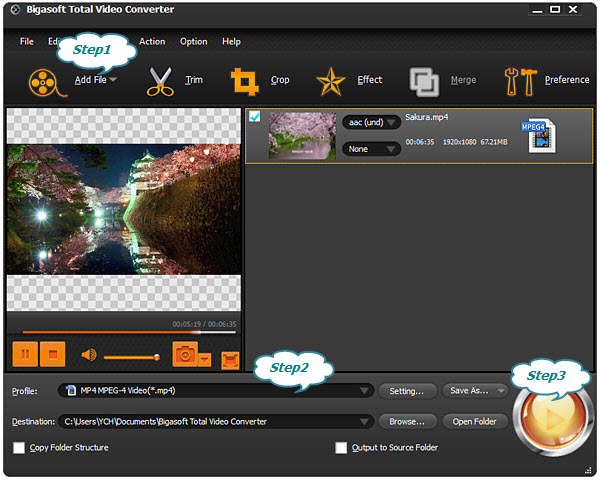Click the resize grip in bottom corner
This screenshot has height=480, width=600.
(588, 470)
